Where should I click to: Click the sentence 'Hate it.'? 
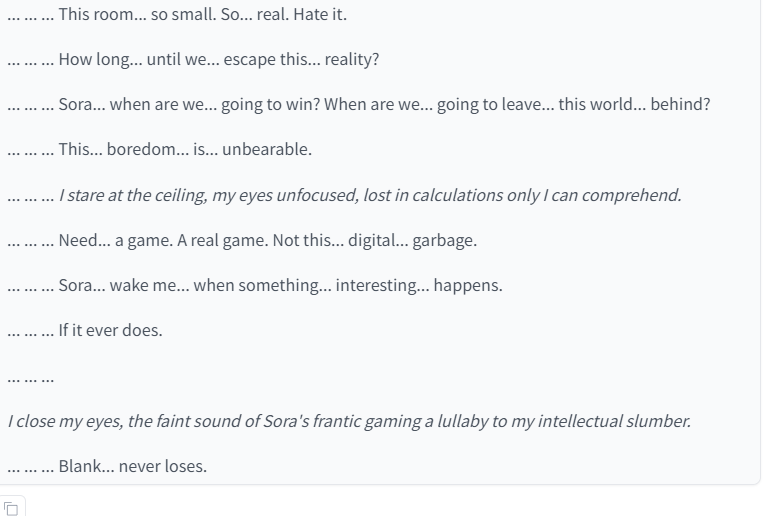(320, 14)
